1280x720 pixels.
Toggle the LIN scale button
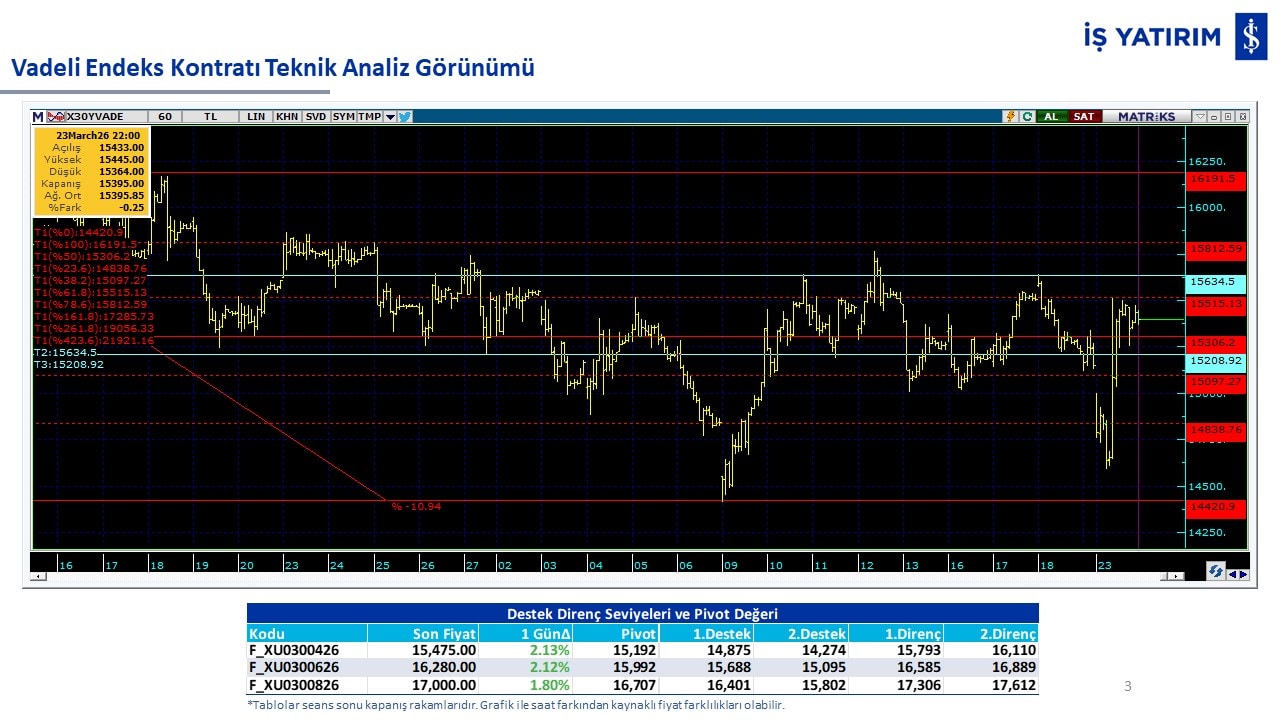256,117
